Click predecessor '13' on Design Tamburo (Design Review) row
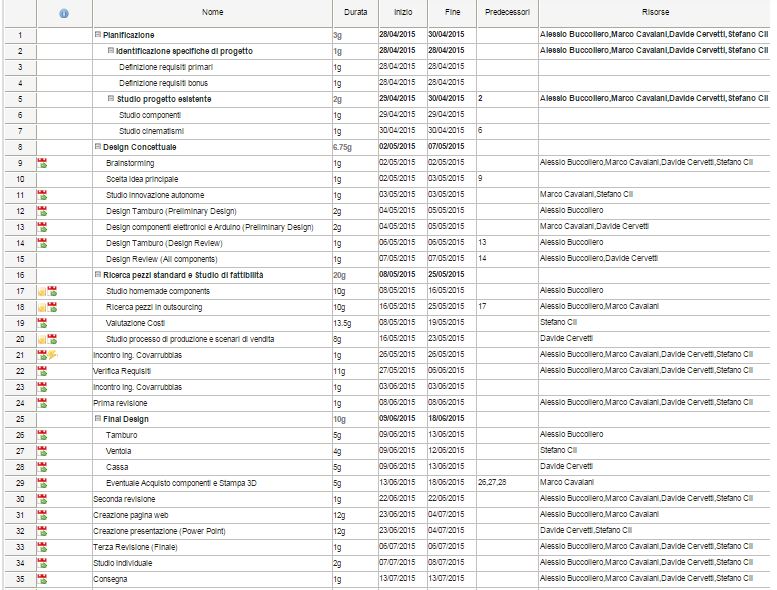Screen dimensions: 777x590 482,242
